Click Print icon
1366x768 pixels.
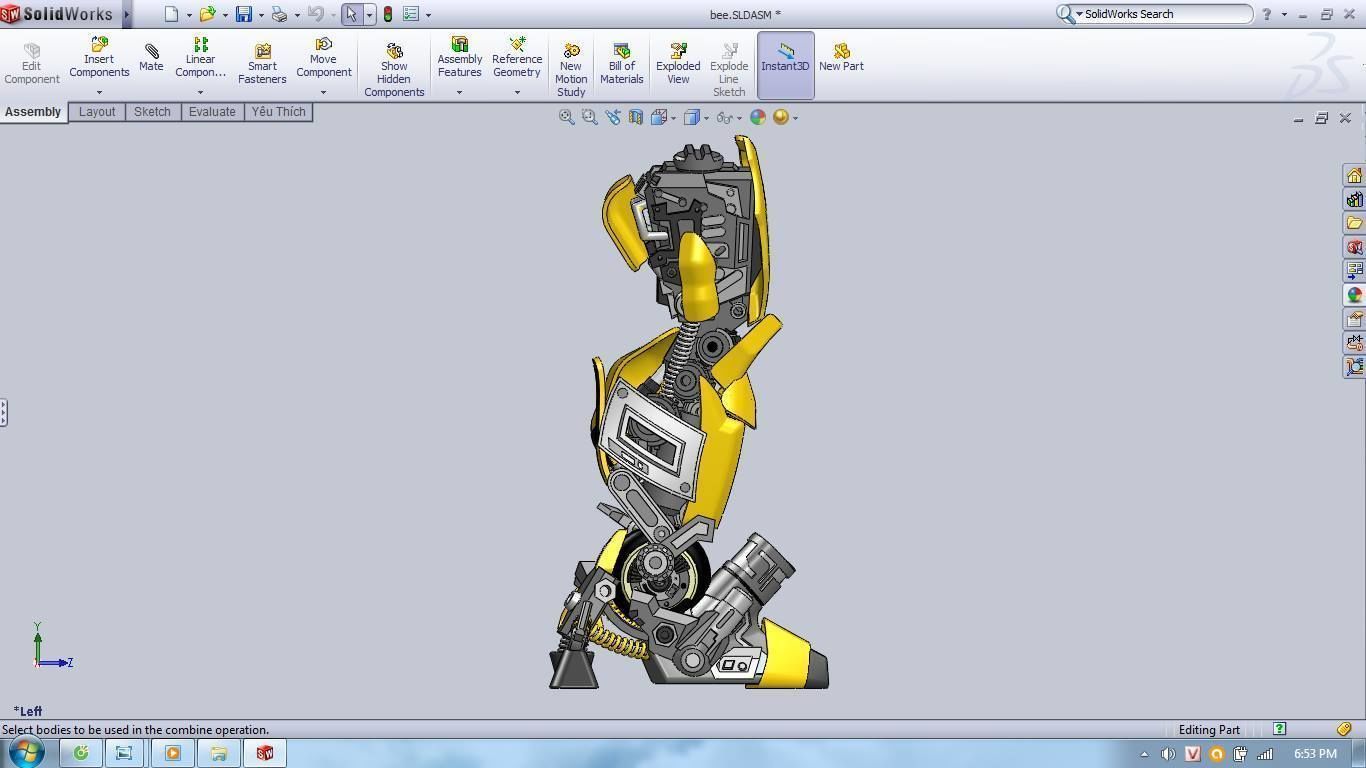pos(279,14)
